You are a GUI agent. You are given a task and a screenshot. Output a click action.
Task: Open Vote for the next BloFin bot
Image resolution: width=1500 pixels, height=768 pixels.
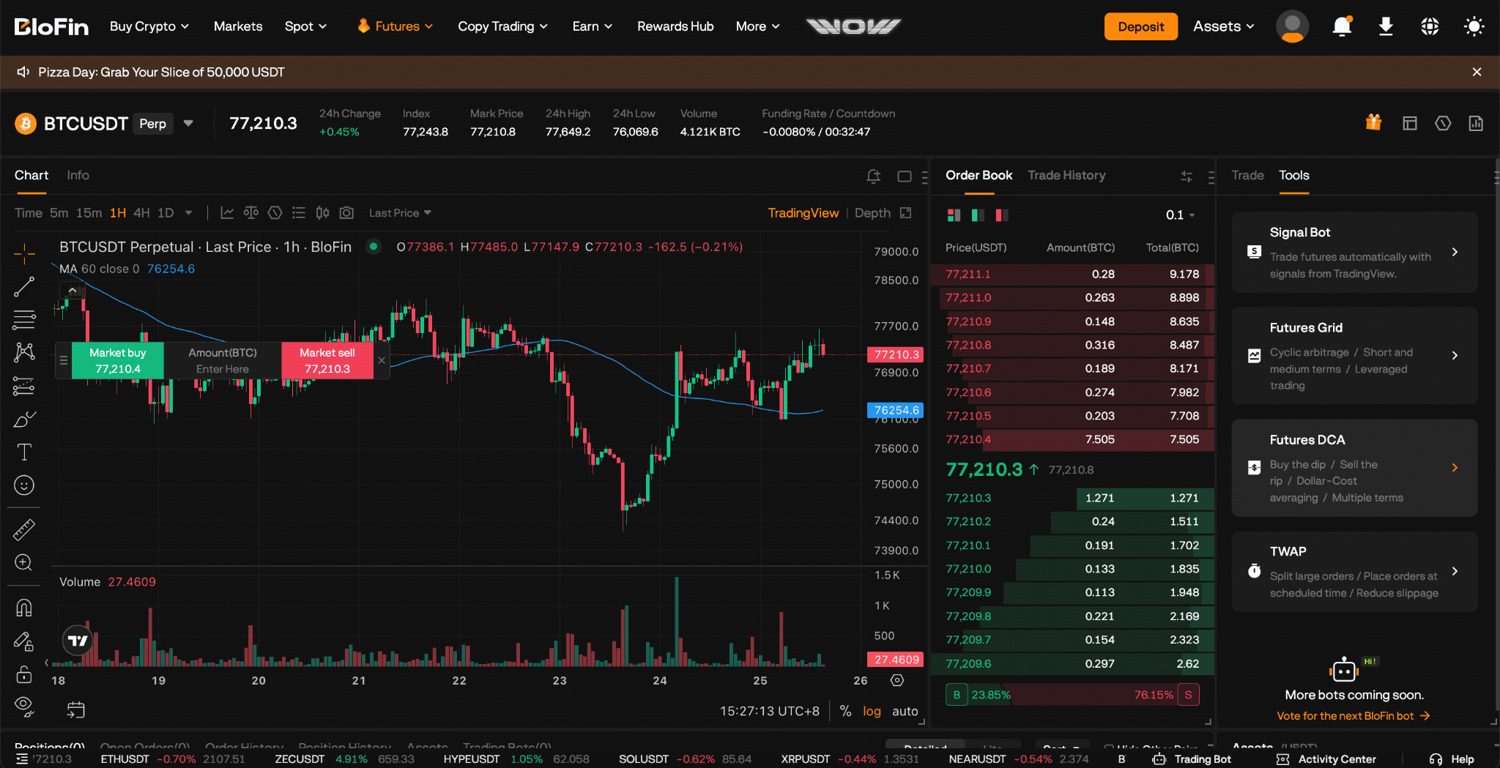click(x=1354, y=716)
